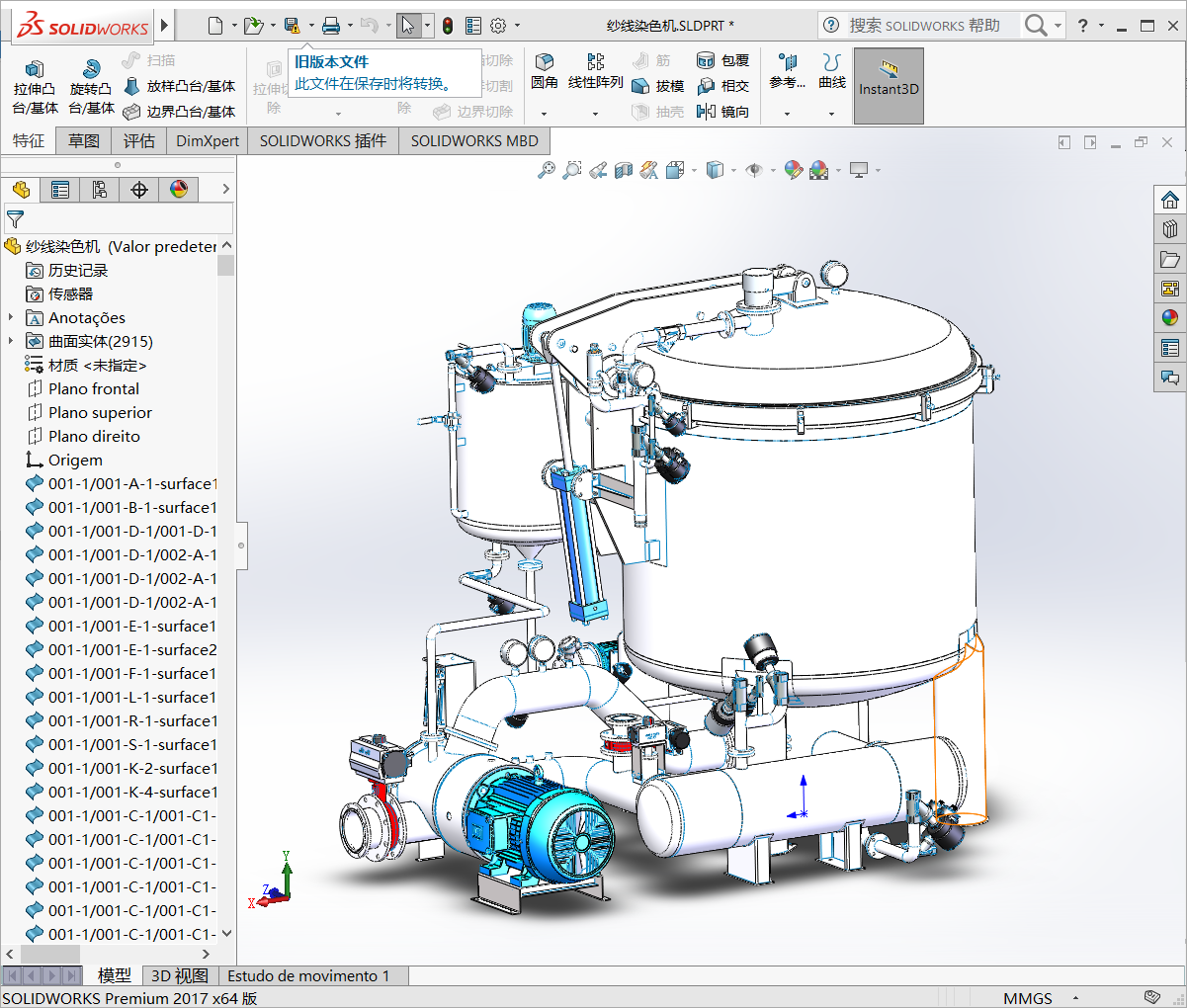
Task: Switch to the 草图 (Sketch) ribbon tab
Action: tap(84, 141)
